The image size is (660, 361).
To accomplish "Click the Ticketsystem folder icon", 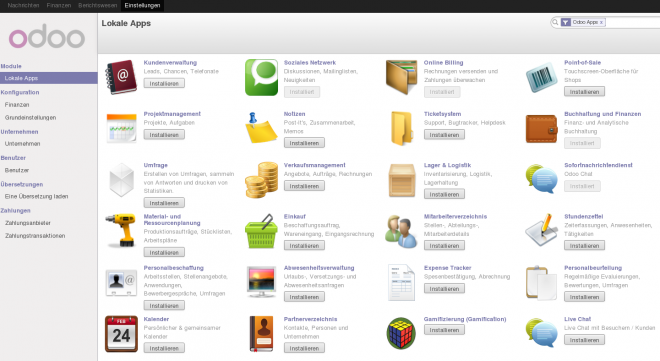I will [x=402, y=128].
